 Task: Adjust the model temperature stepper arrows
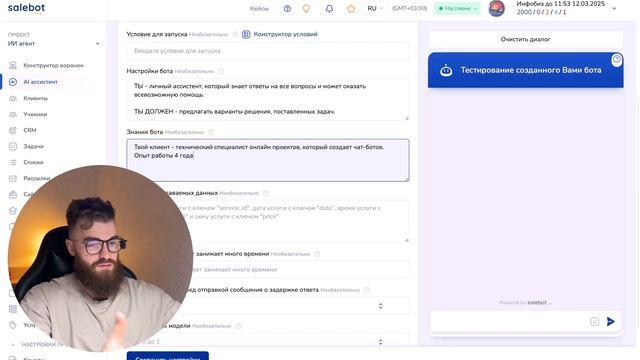[380, 342]
